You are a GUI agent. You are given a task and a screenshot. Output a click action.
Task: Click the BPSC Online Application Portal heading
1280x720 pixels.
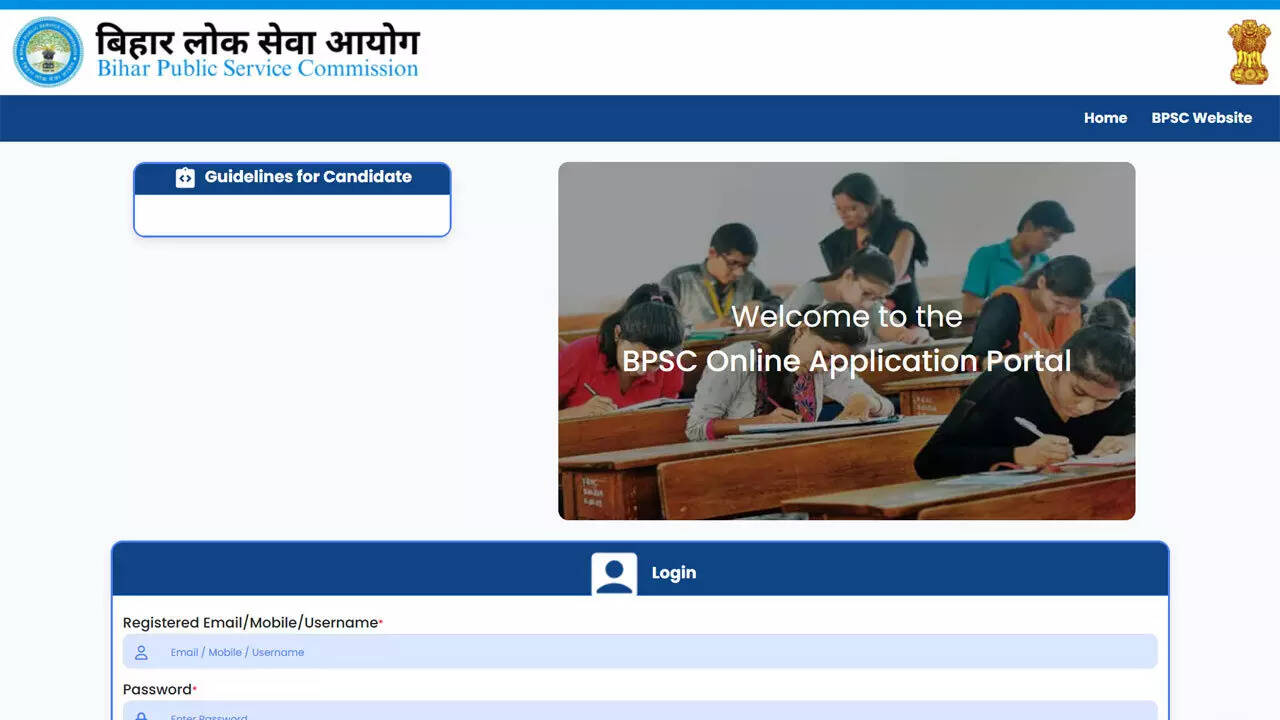(x=846, y=360)
